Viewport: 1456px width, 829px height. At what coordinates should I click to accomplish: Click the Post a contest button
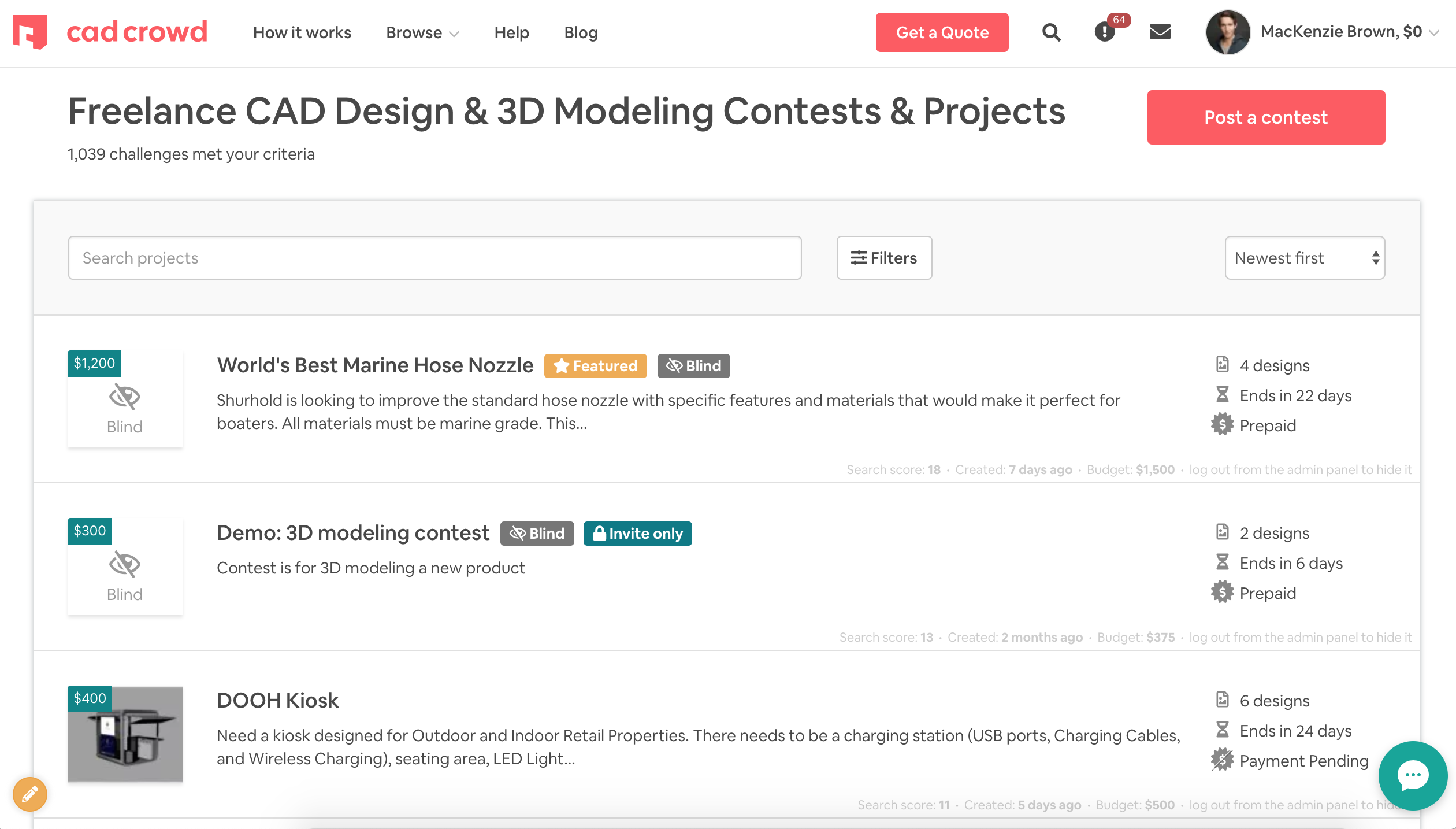pos(1266,117)
